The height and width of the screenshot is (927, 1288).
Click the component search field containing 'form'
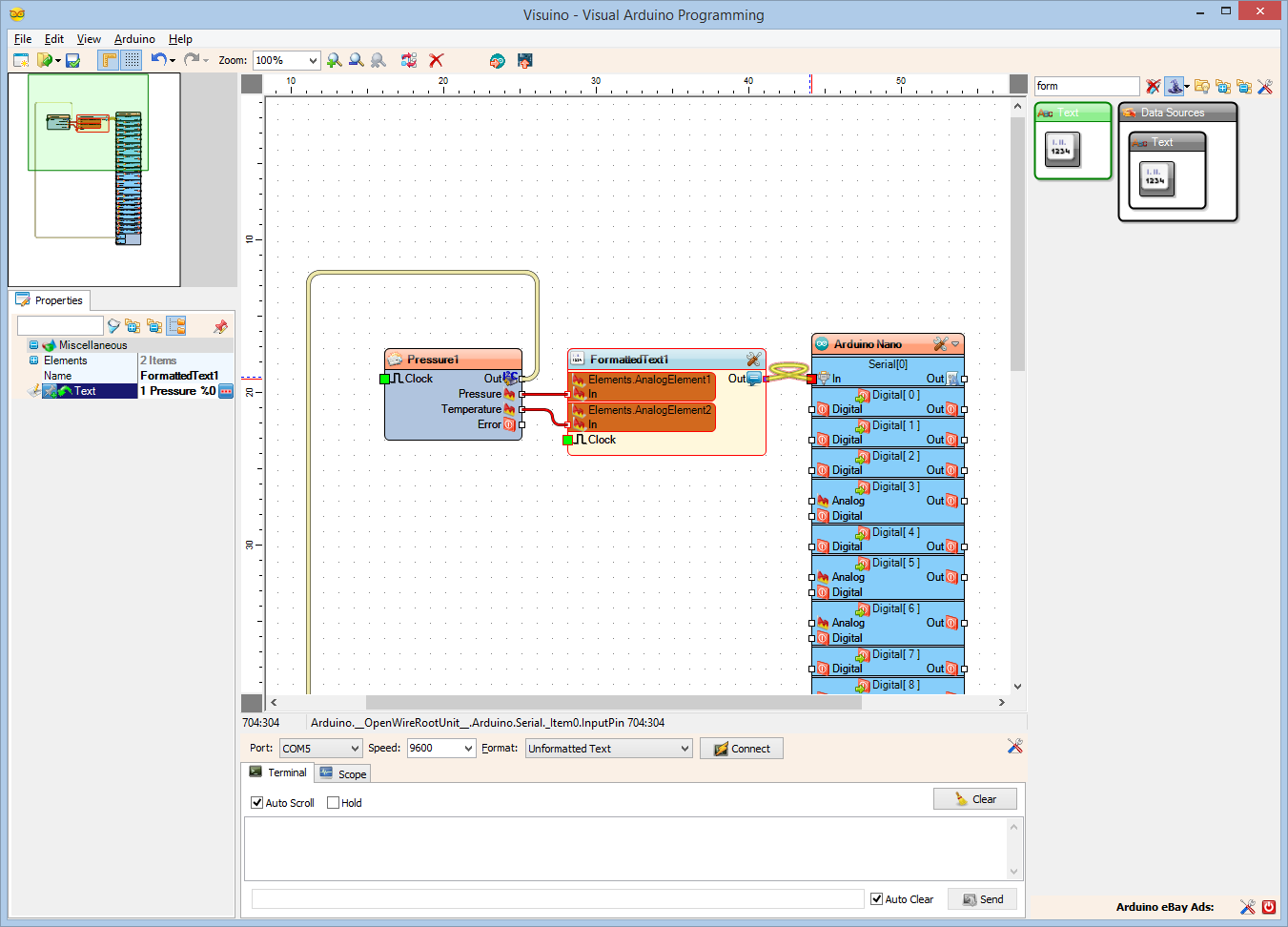point(1087,86)
